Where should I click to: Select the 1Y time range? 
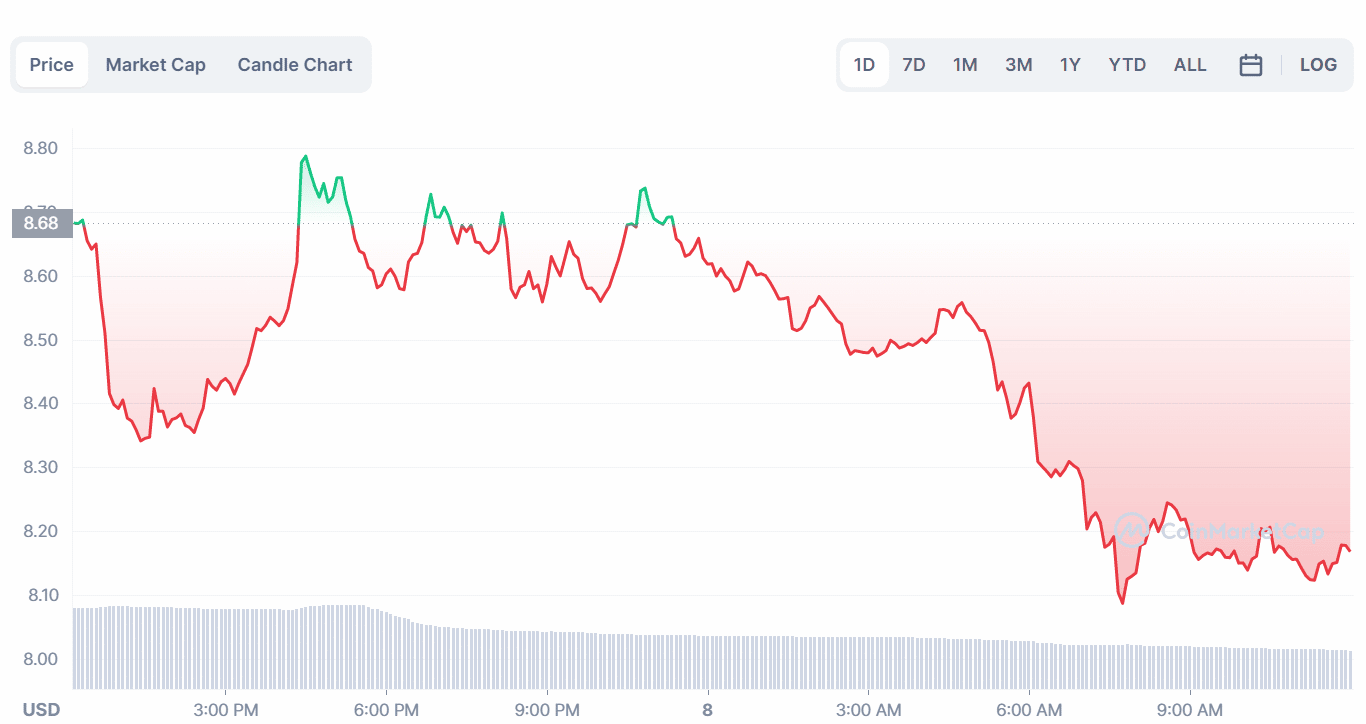click(1070, 65)
